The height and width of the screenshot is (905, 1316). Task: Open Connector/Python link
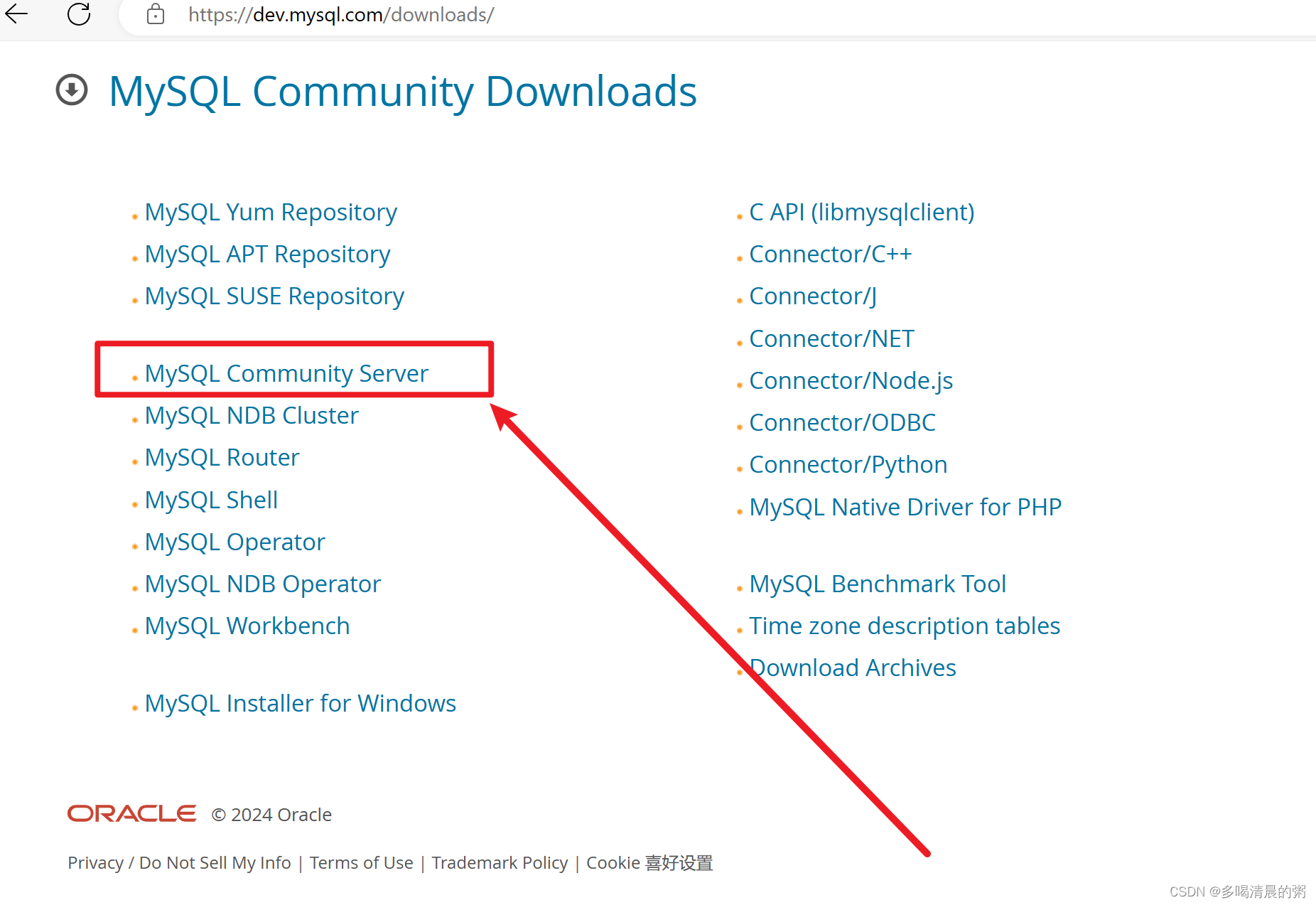point(848,465)
